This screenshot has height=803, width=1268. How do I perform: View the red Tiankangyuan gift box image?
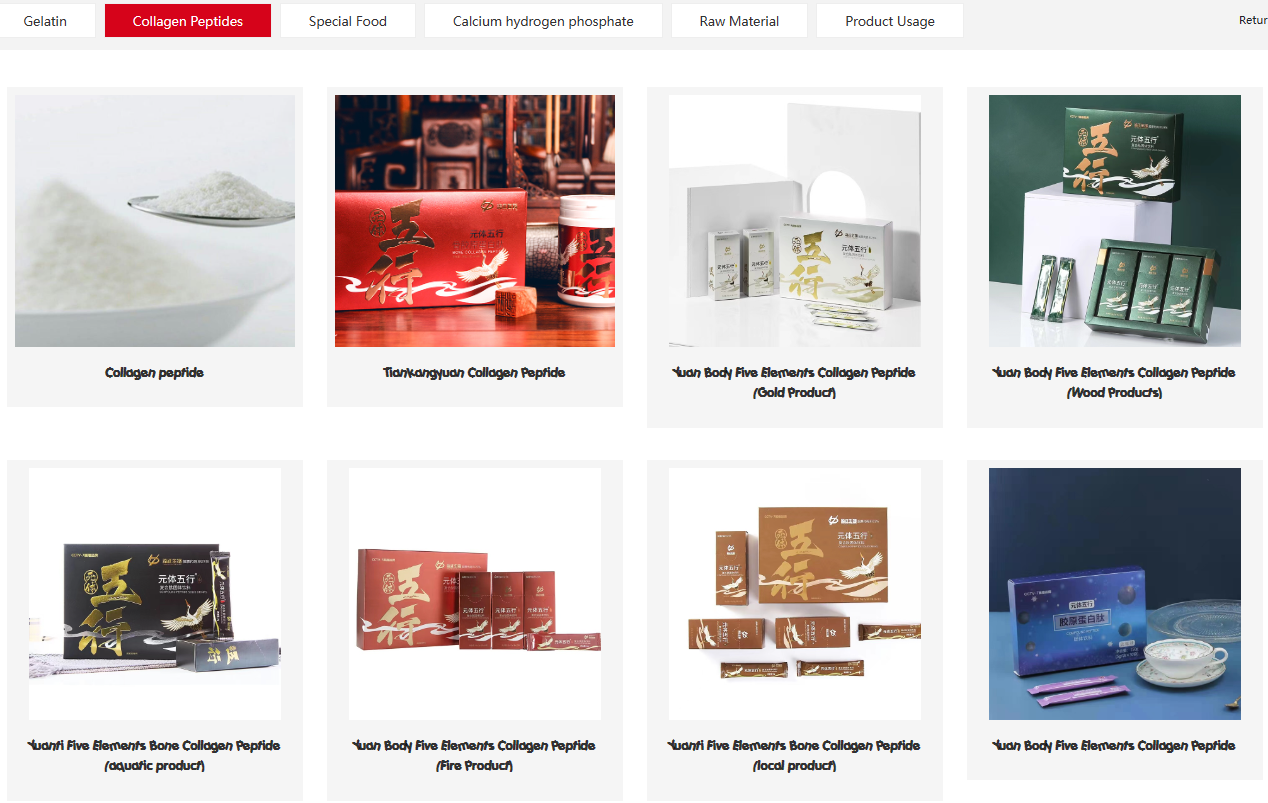pos(475,221)
